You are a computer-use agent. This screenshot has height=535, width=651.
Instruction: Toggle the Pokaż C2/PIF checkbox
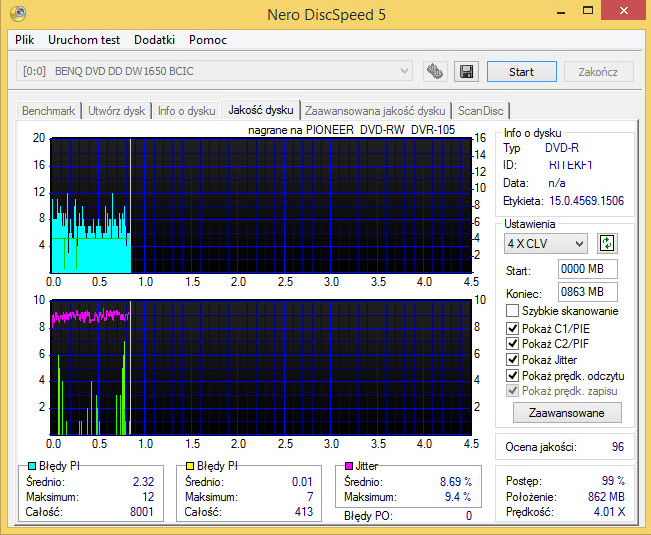pyautogui.click(x=512, y=344)
